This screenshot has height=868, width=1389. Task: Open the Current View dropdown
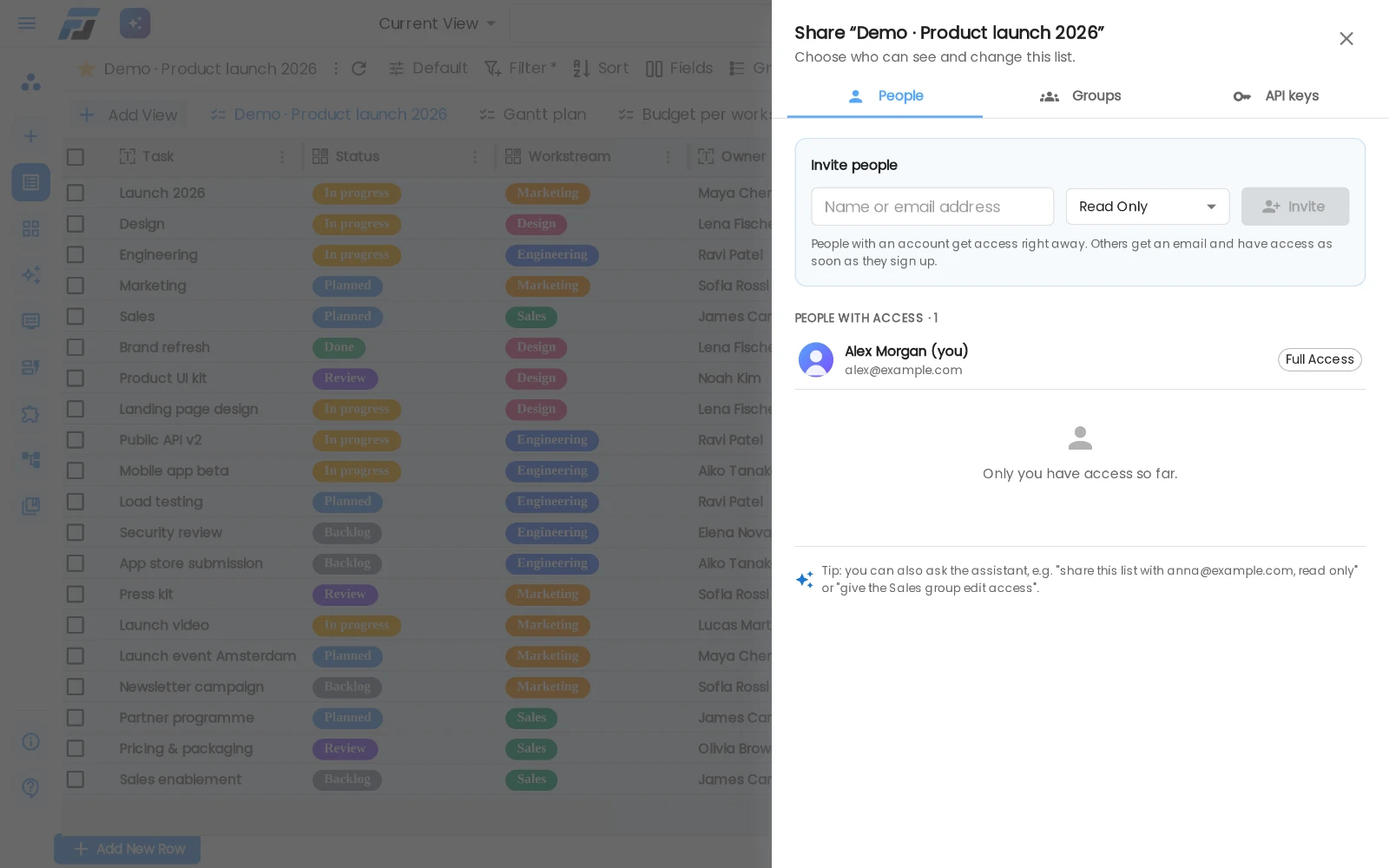(x=437, y=23)
